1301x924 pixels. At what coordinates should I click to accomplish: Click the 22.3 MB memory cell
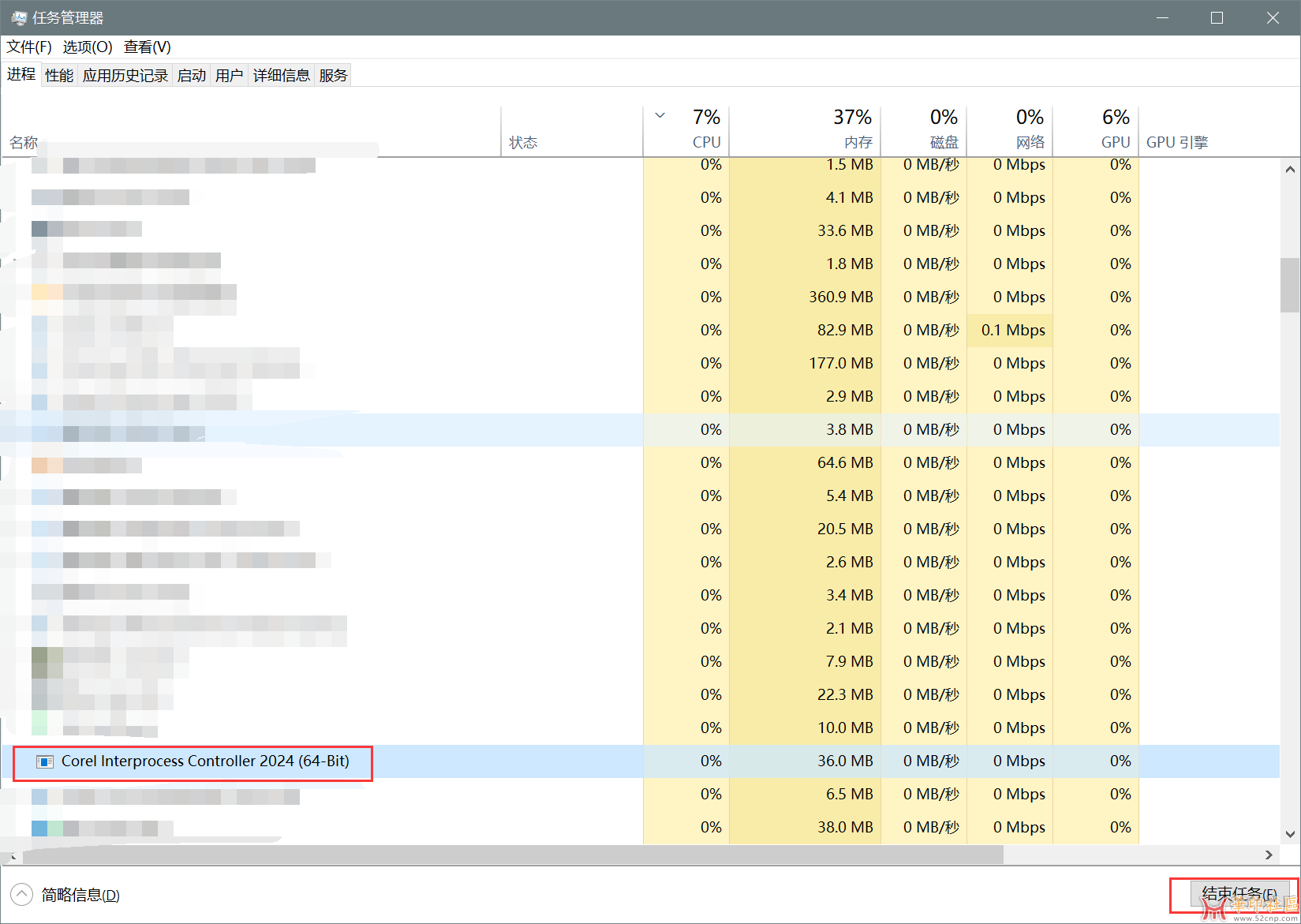click(805, 695)
